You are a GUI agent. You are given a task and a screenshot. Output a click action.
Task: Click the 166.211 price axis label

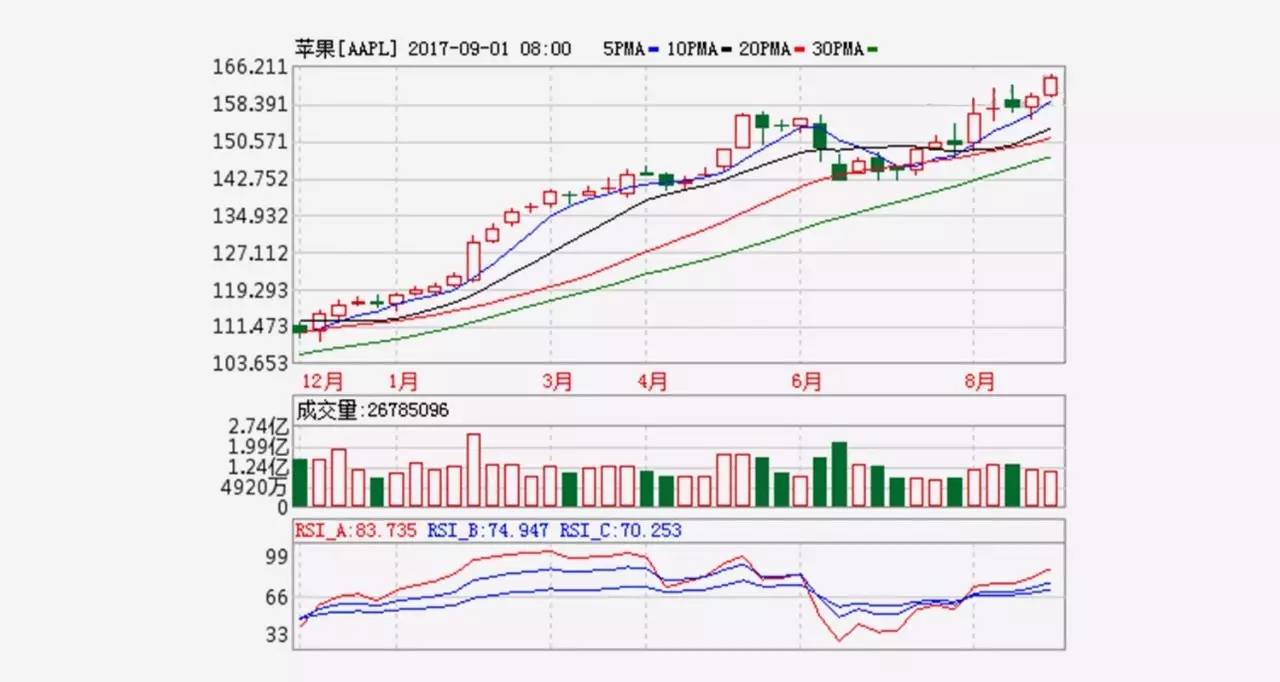pyautogui.click(x=249, y=68)
